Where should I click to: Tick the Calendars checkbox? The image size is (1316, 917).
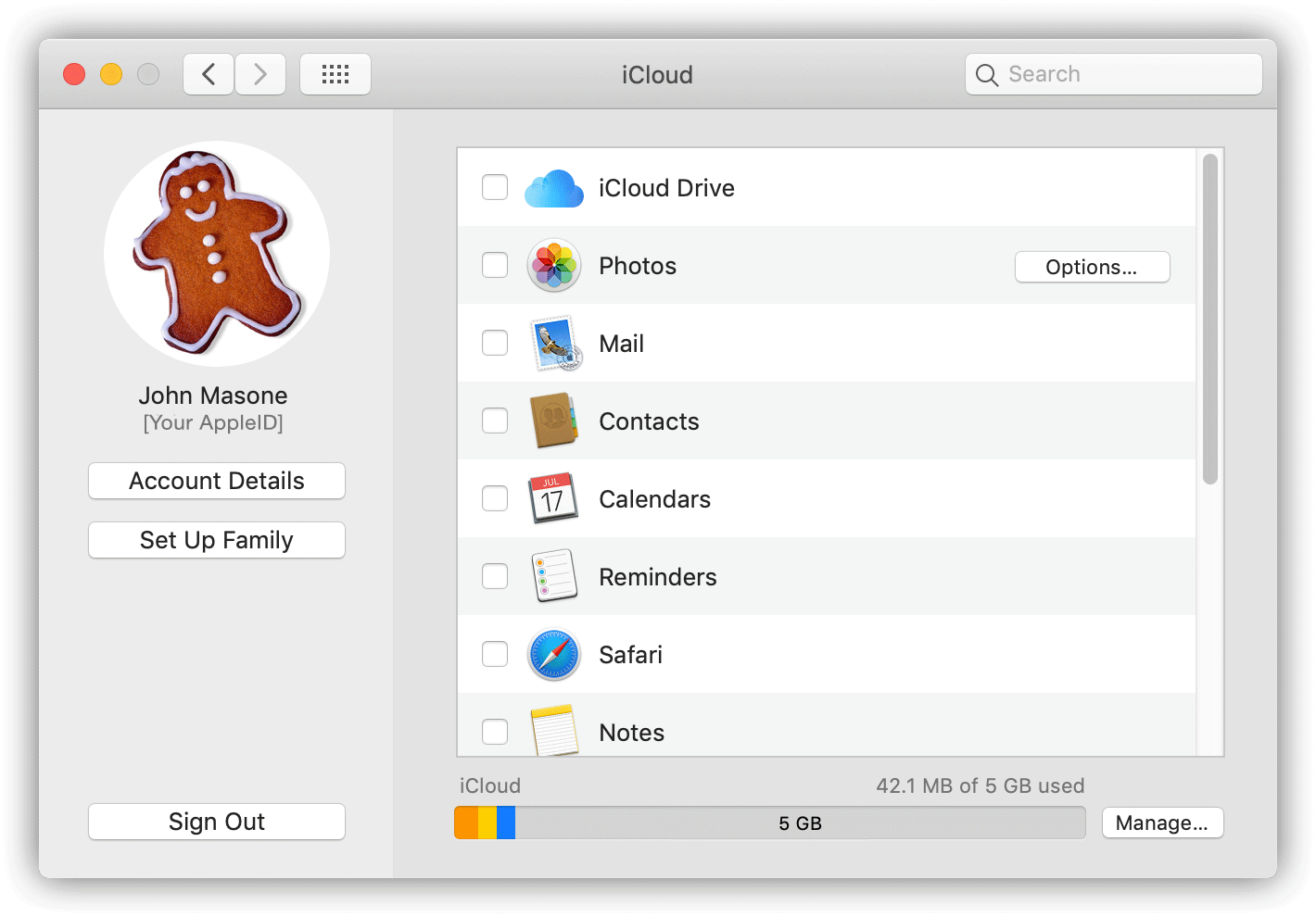495,498
